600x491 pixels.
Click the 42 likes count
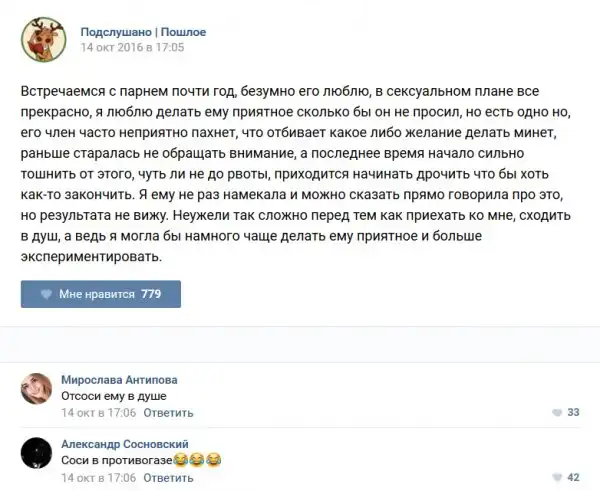click(573, 477)
